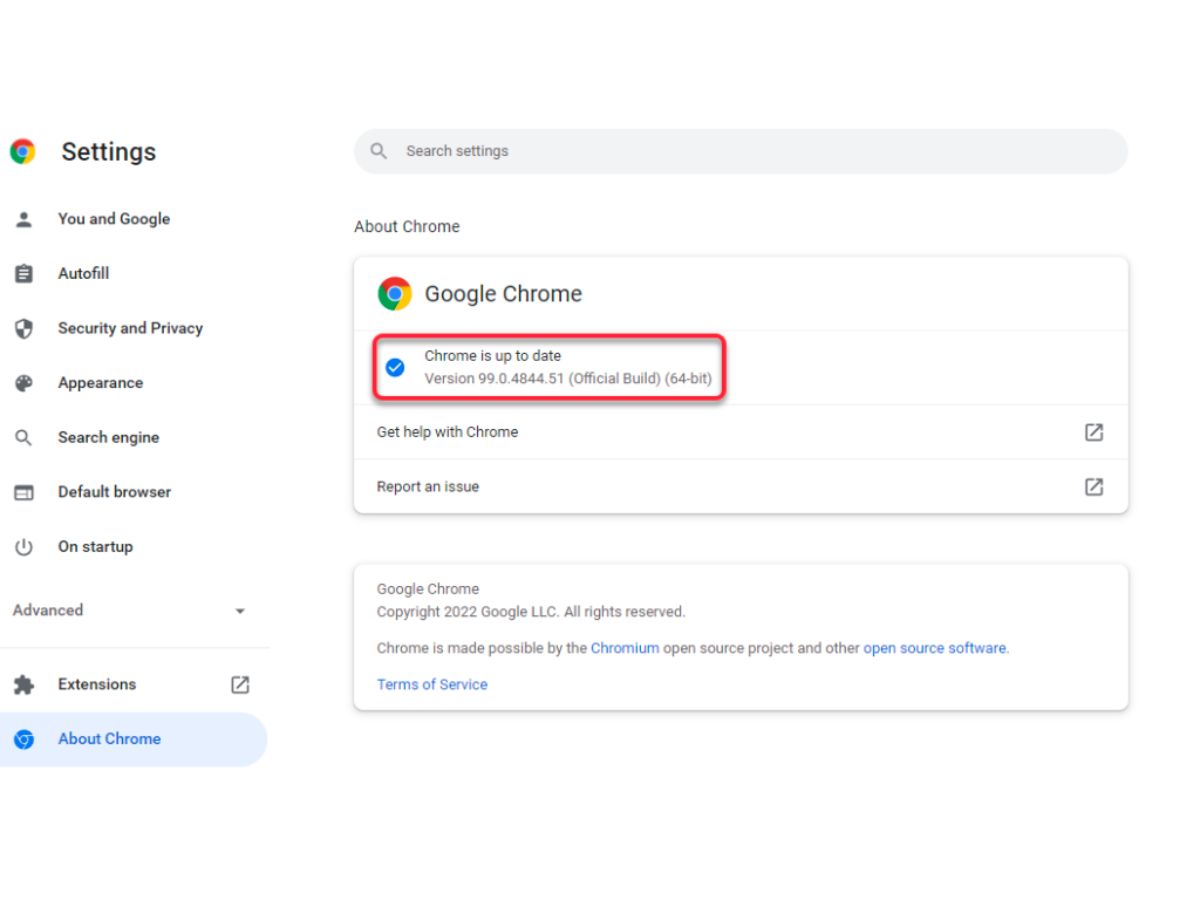Click the Search engine magnifier icon

click(x=24, y=438)
